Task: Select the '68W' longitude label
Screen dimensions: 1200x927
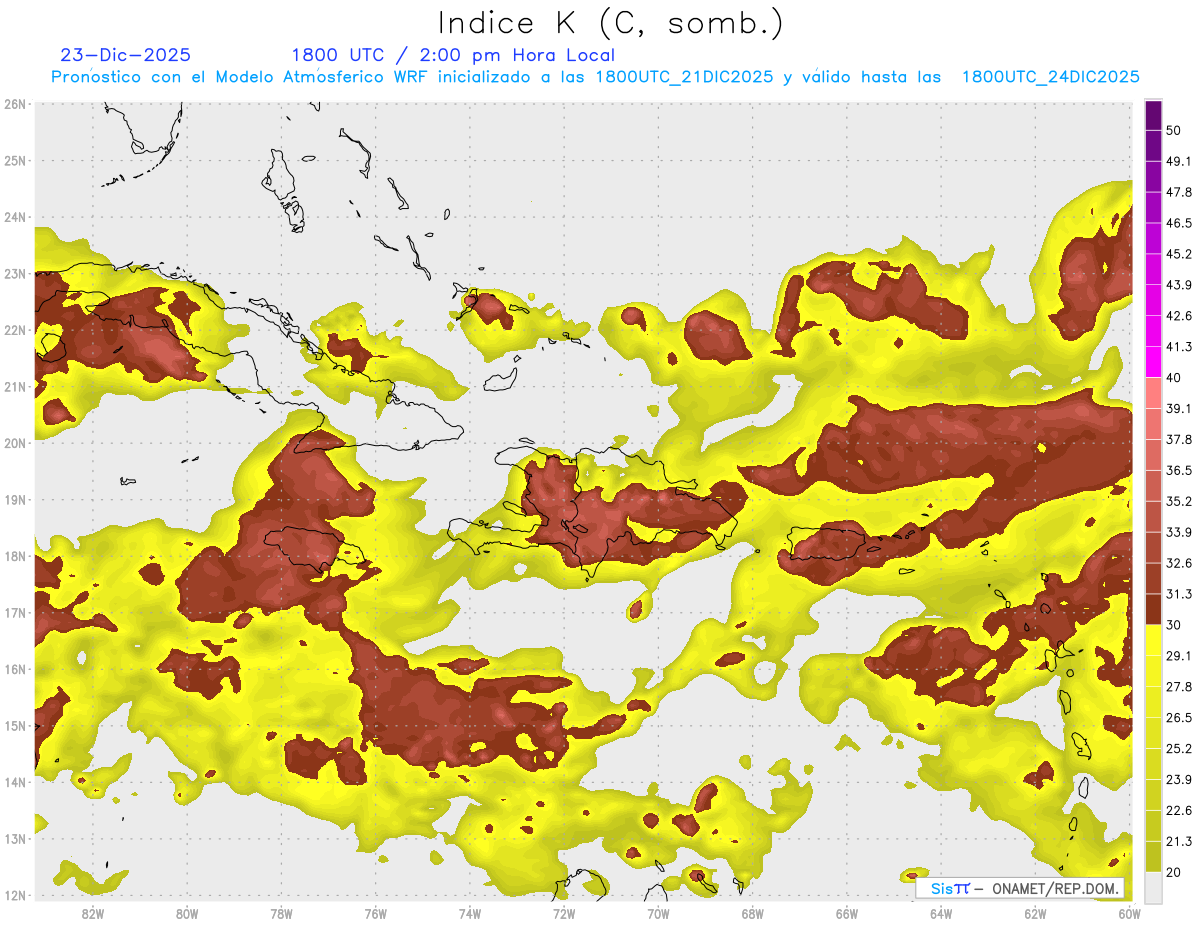Action: point(753,913)
